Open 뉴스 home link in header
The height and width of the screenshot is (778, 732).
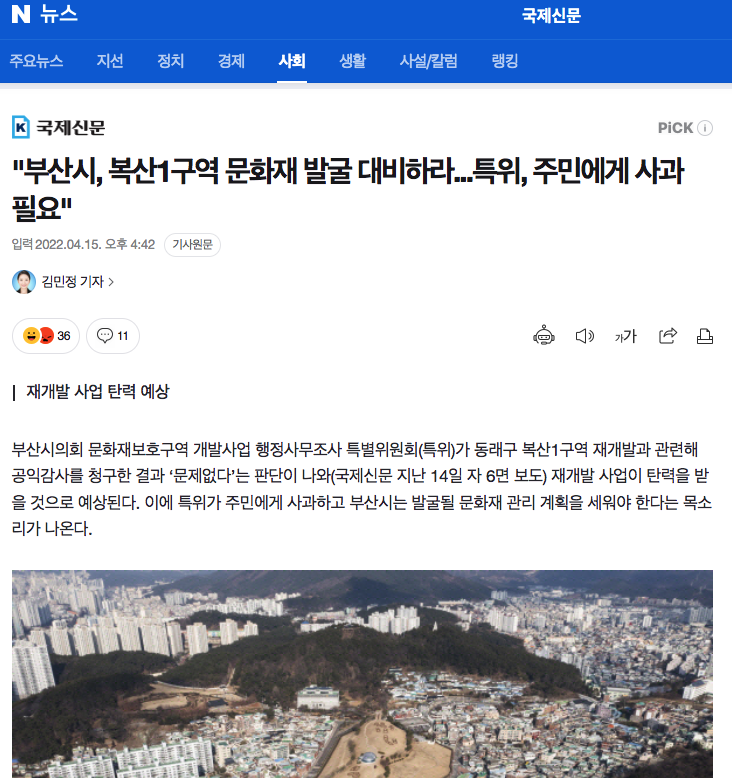point(59,14)
